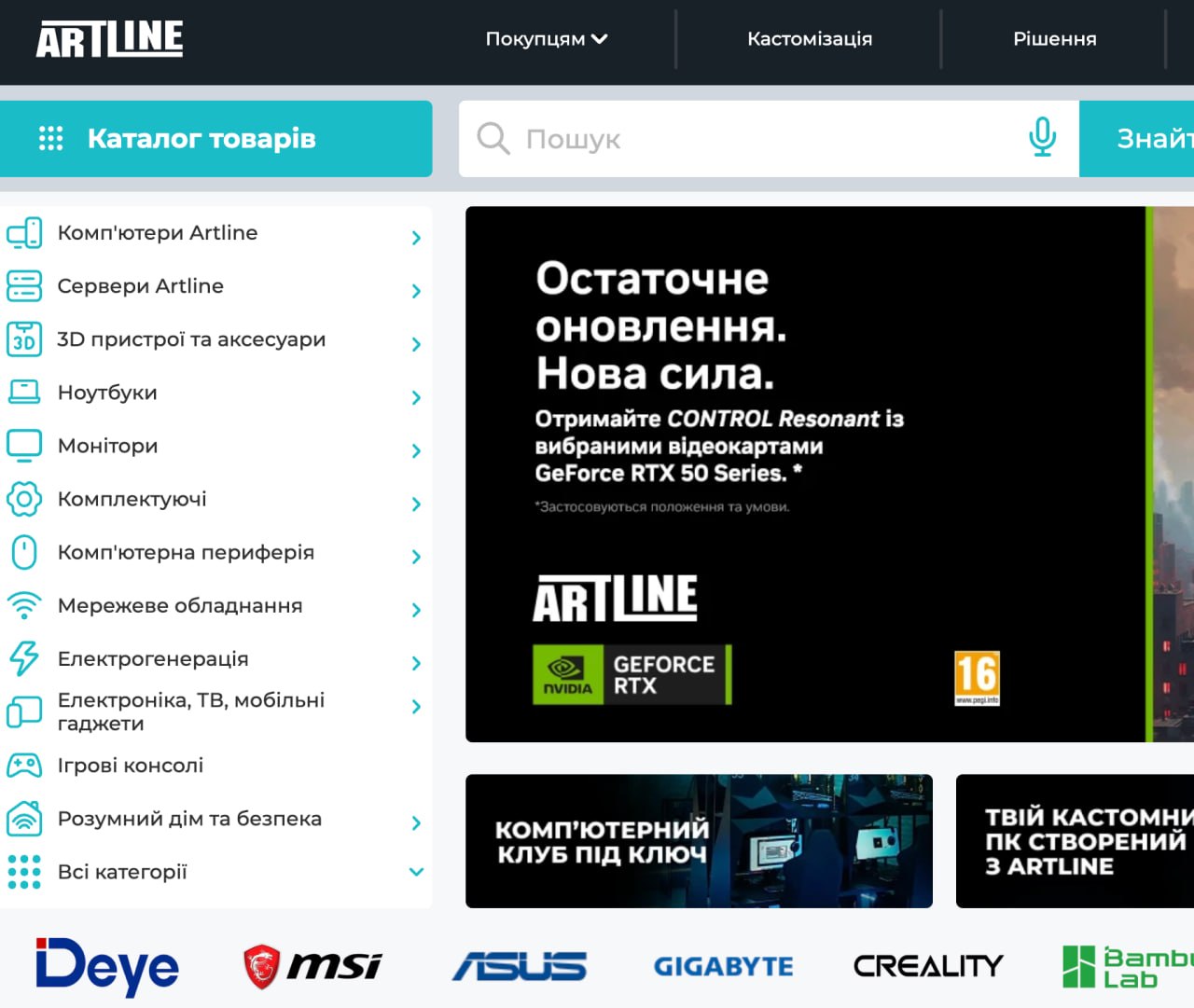1194x1008 pixels.
Task: Click the Монітори monitor icon
Action: [24, 446]
